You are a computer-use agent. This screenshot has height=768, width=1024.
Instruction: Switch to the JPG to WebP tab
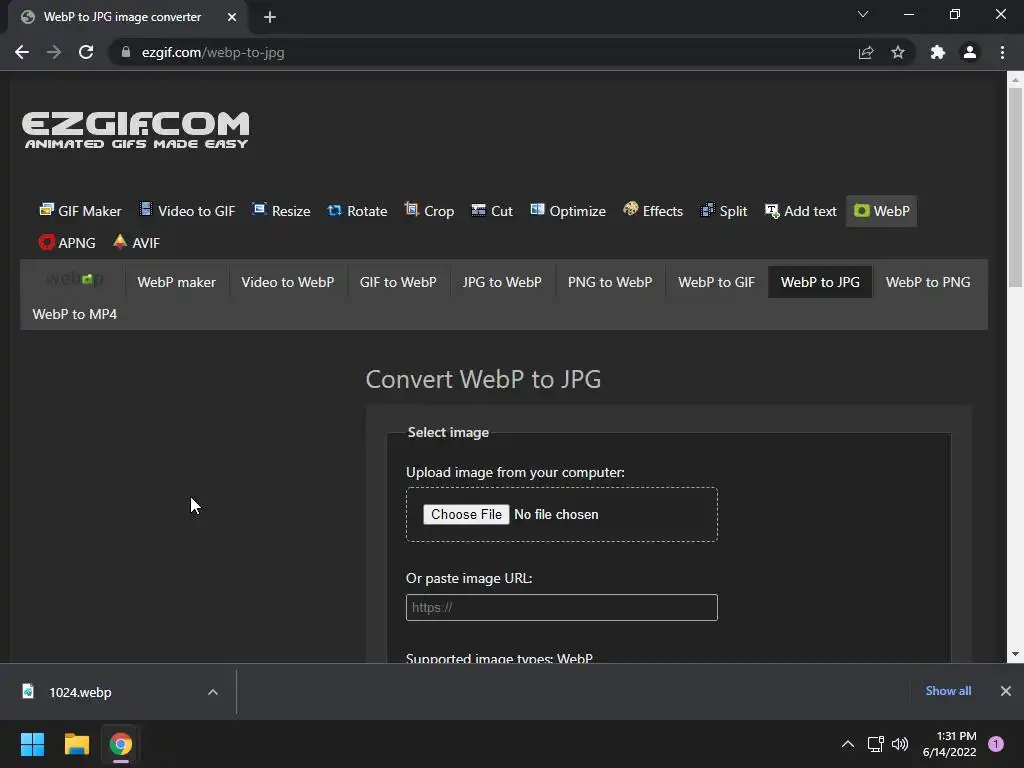point(502,282)
